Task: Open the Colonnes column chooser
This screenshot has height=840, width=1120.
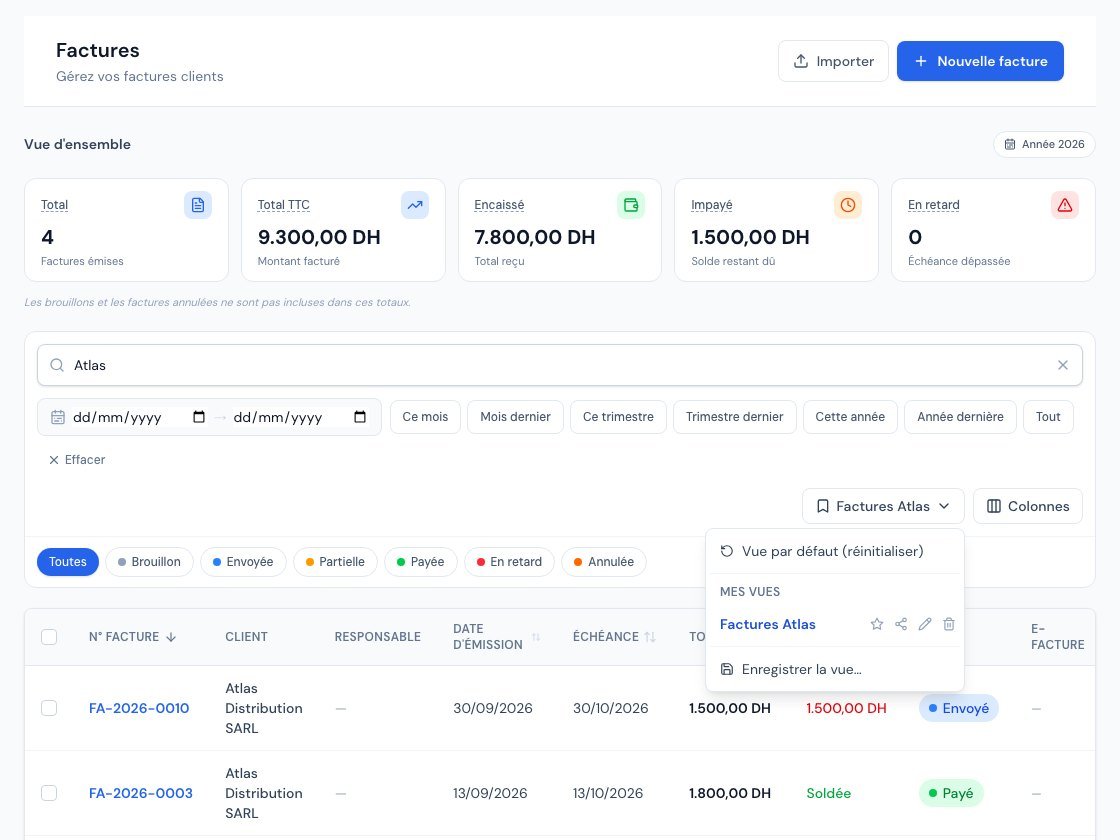Action: pyautogui.click(x=1028, y=506)
